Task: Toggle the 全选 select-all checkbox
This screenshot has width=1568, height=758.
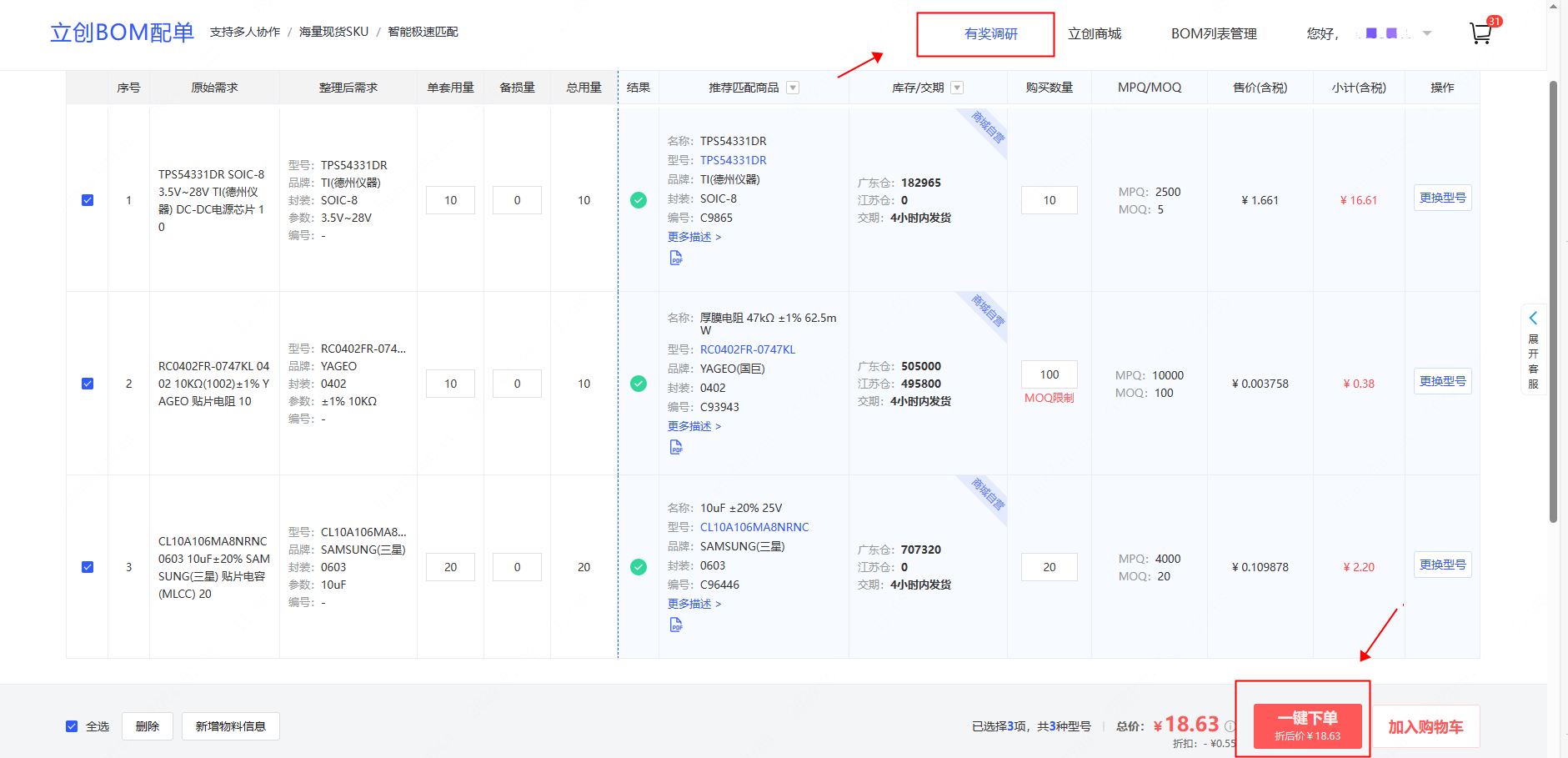Action: click(72, 726)
